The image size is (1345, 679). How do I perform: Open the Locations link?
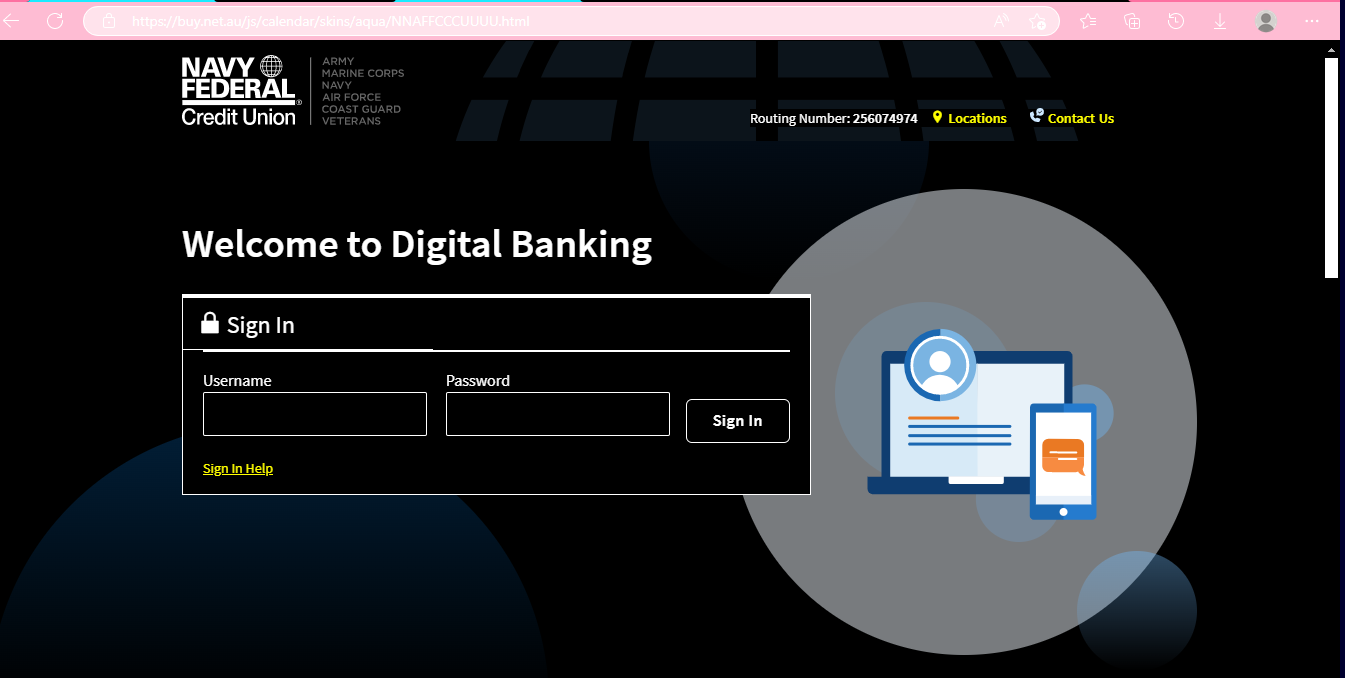977,118
